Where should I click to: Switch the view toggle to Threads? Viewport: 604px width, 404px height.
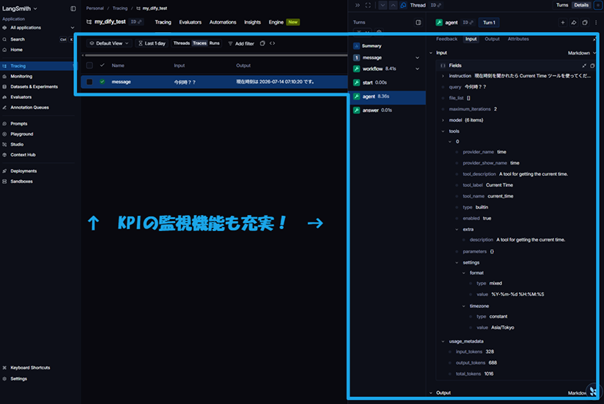181,43
